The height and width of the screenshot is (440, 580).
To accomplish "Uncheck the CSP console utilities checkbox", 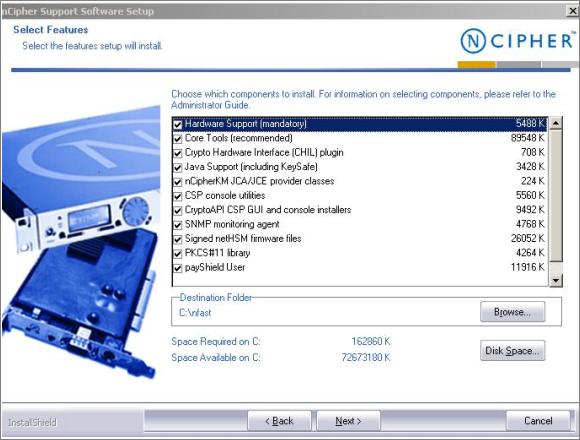I will [x=178, y=196].
